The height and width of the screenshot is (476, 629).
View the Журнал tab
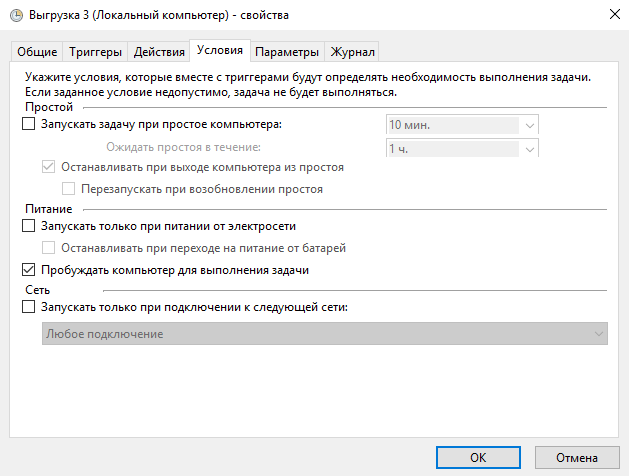(x=353, y=52)
